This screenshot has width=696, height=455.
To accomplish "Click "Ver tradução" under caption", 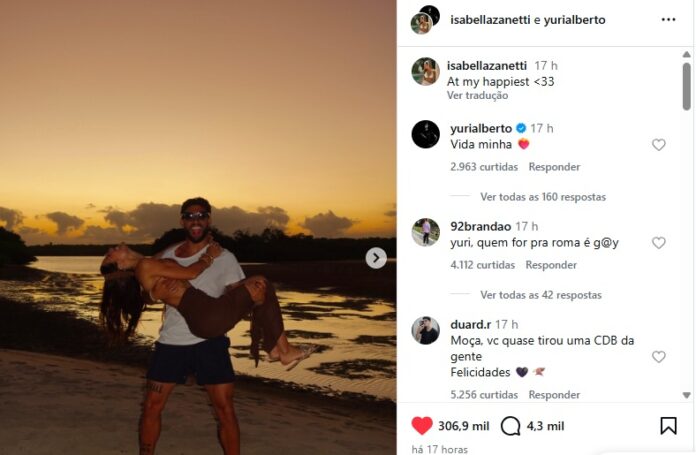I will [477, 95].
